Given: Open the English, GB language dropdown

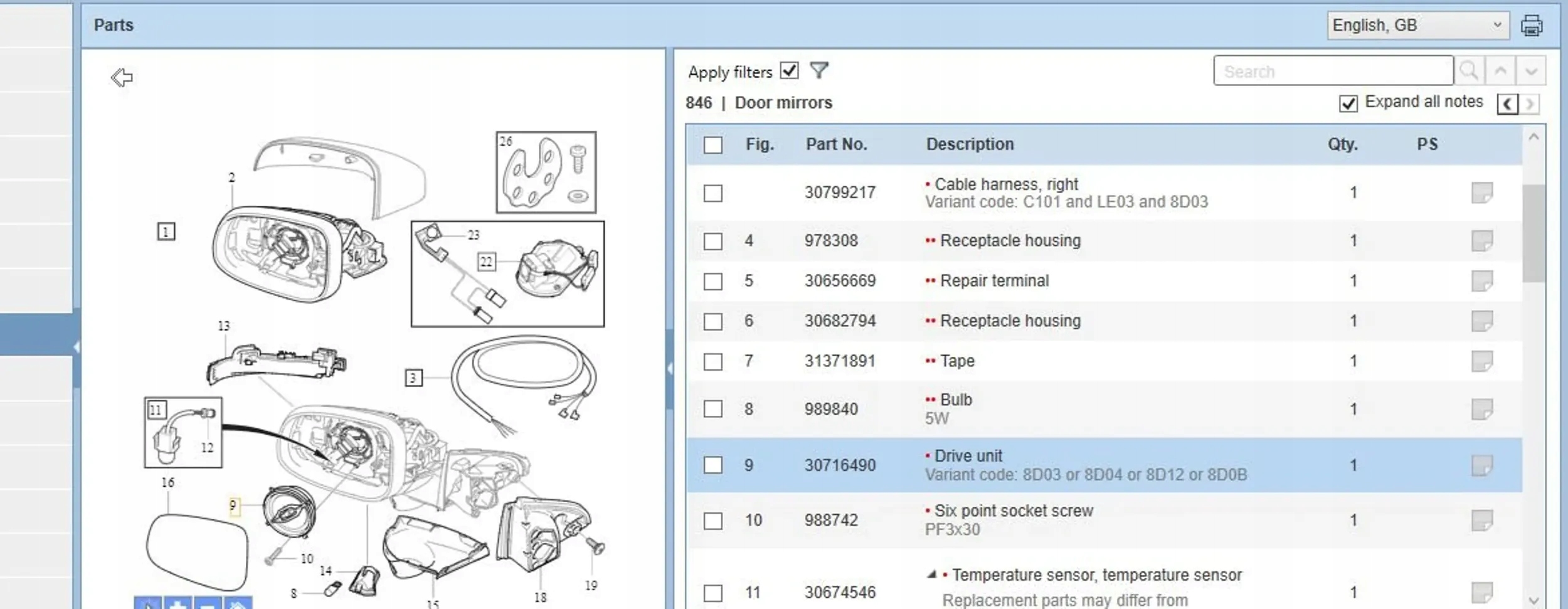Looking at the screenshot, I should pyautogui.click(x=1418, y=26).
